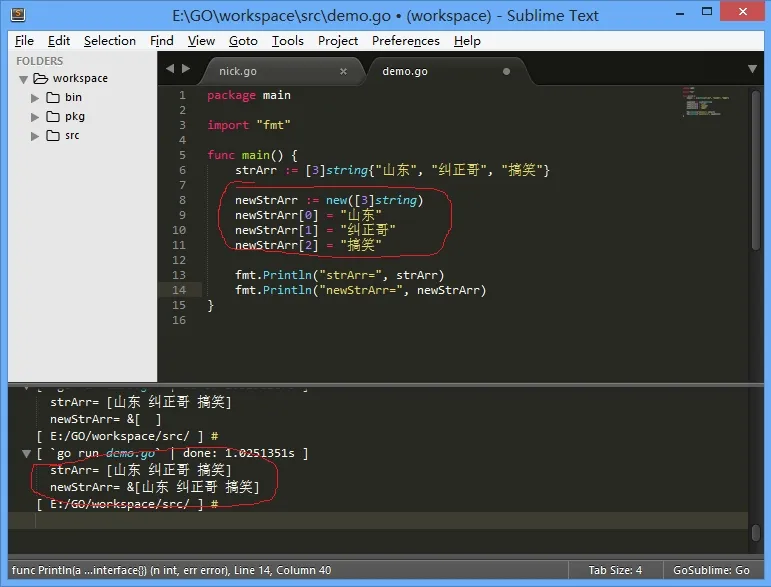Switch to the nick.go tab

click(238, 71)
